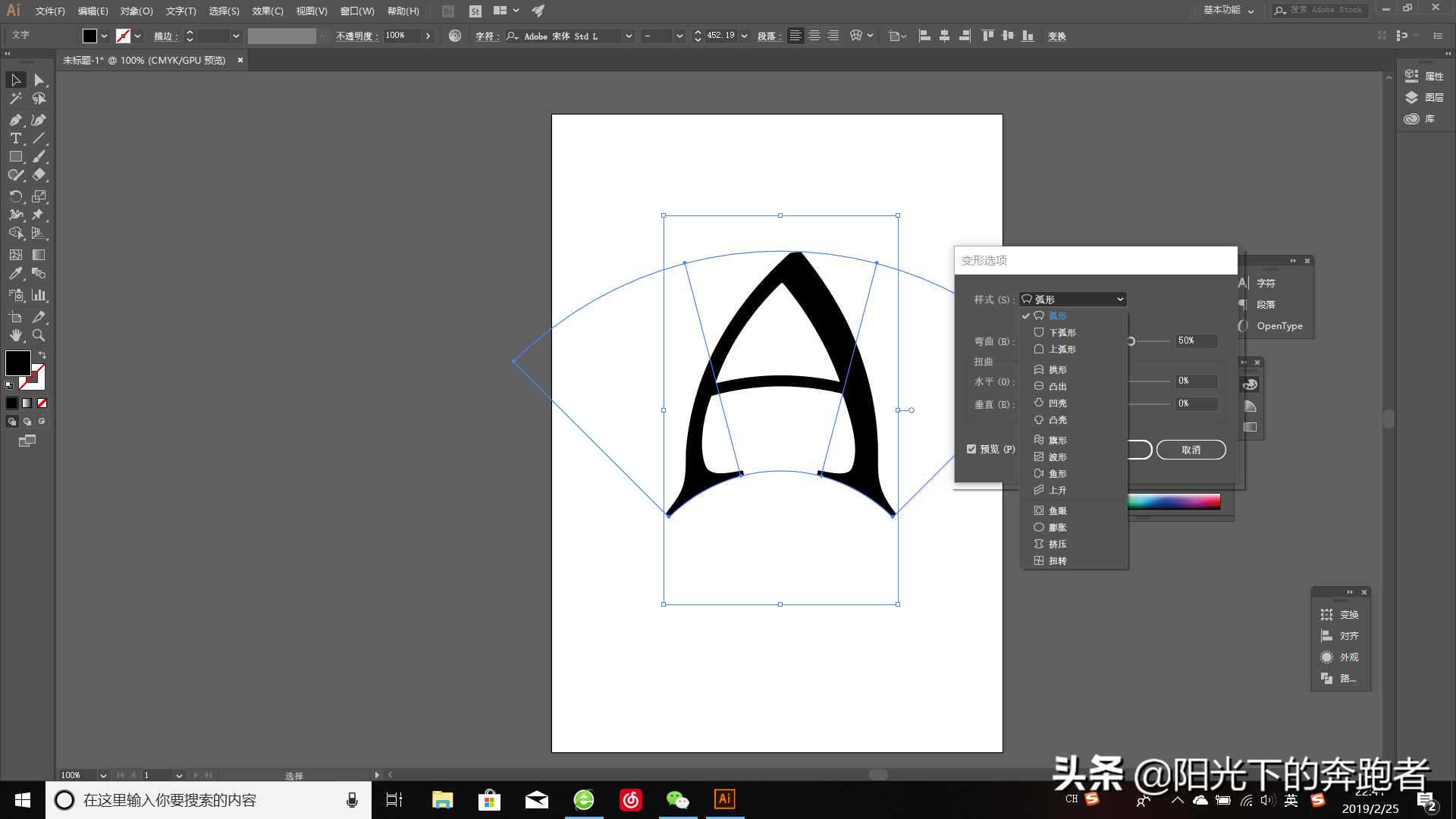The height and width of the screenshot is (819, 1456).
Task: Toggle right paragraph alignment
Action: [833, 36]
